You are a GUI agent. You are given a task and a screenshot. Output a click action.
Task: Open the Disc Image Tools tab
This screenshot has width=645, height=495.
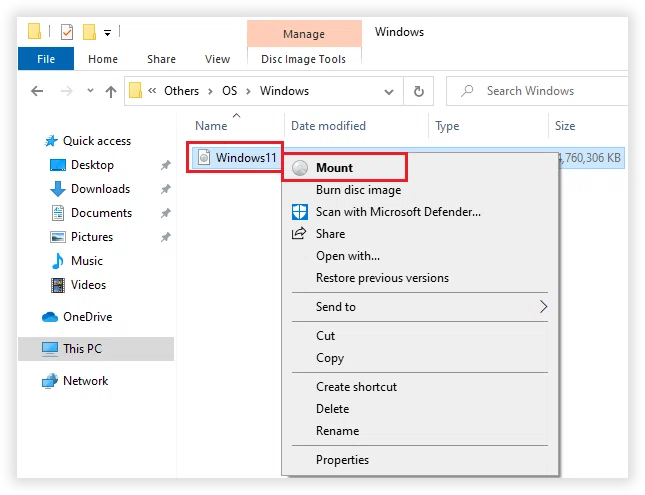[x=304, y=59]
